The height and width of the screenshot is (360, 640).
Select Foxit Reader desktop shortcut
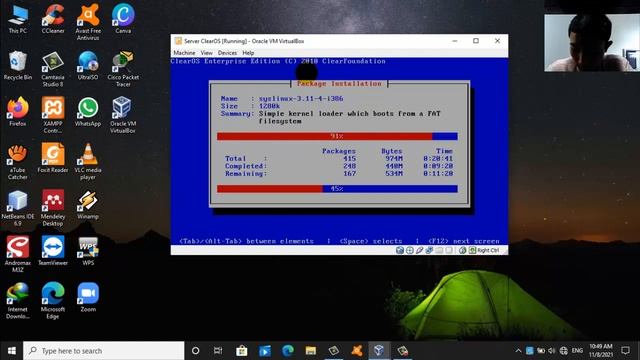point(53,158)
